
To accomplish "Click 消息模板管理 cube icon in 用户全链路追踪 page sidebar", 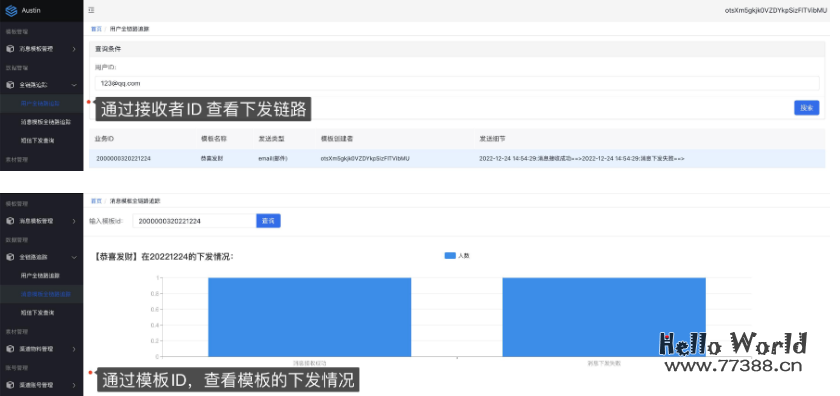I will [x=10, y=49].
